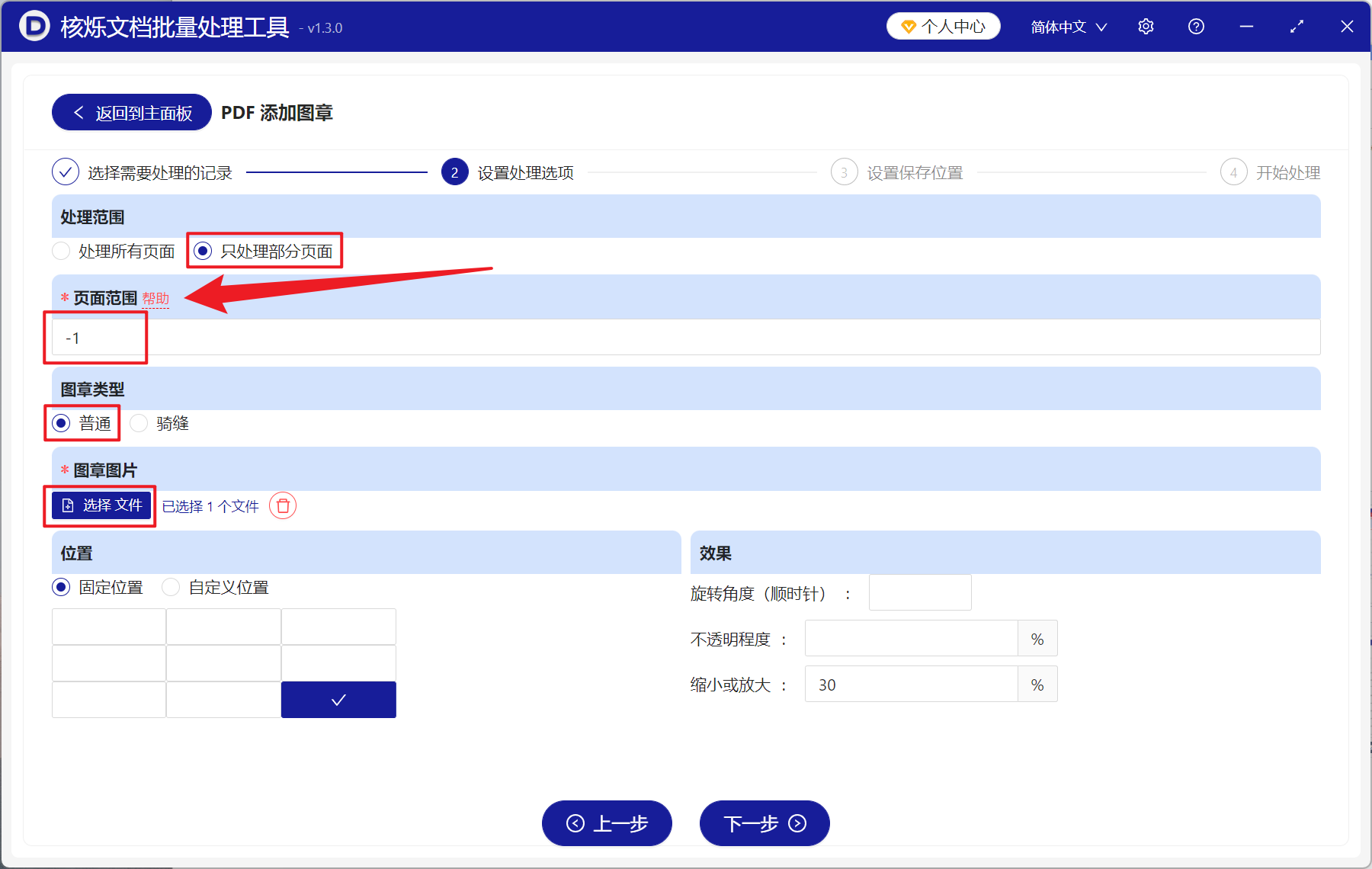The image size is (1372, 869).
Task: Toggle fullscreen using the expand arrows icon
Action: coord(1297,26)
